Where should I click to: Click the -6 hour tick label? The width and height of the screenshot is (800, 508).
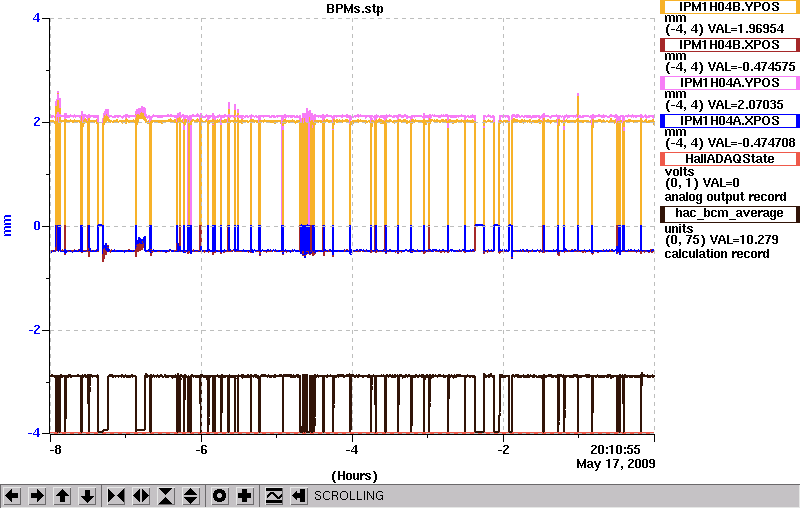(202, 450)
